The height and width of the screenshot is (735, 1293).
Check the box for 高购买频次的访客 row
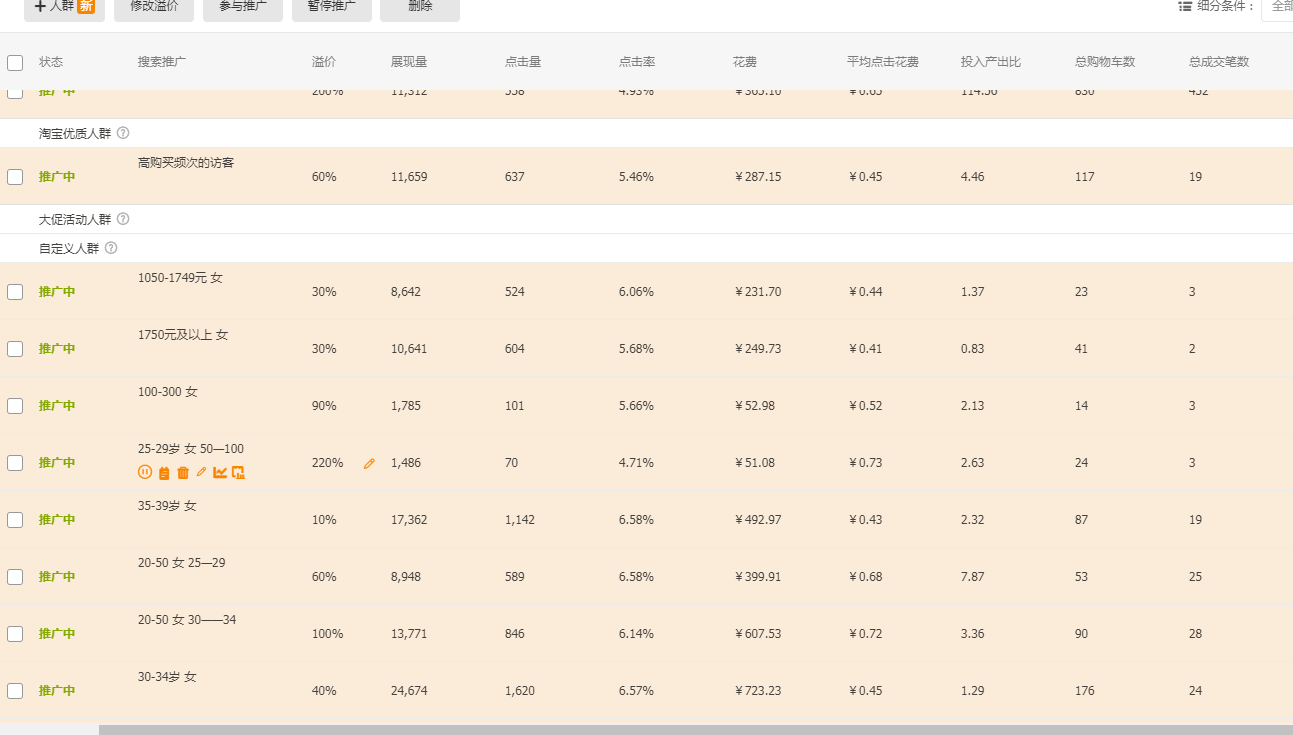pyautogui.click(x=15, y=177)
